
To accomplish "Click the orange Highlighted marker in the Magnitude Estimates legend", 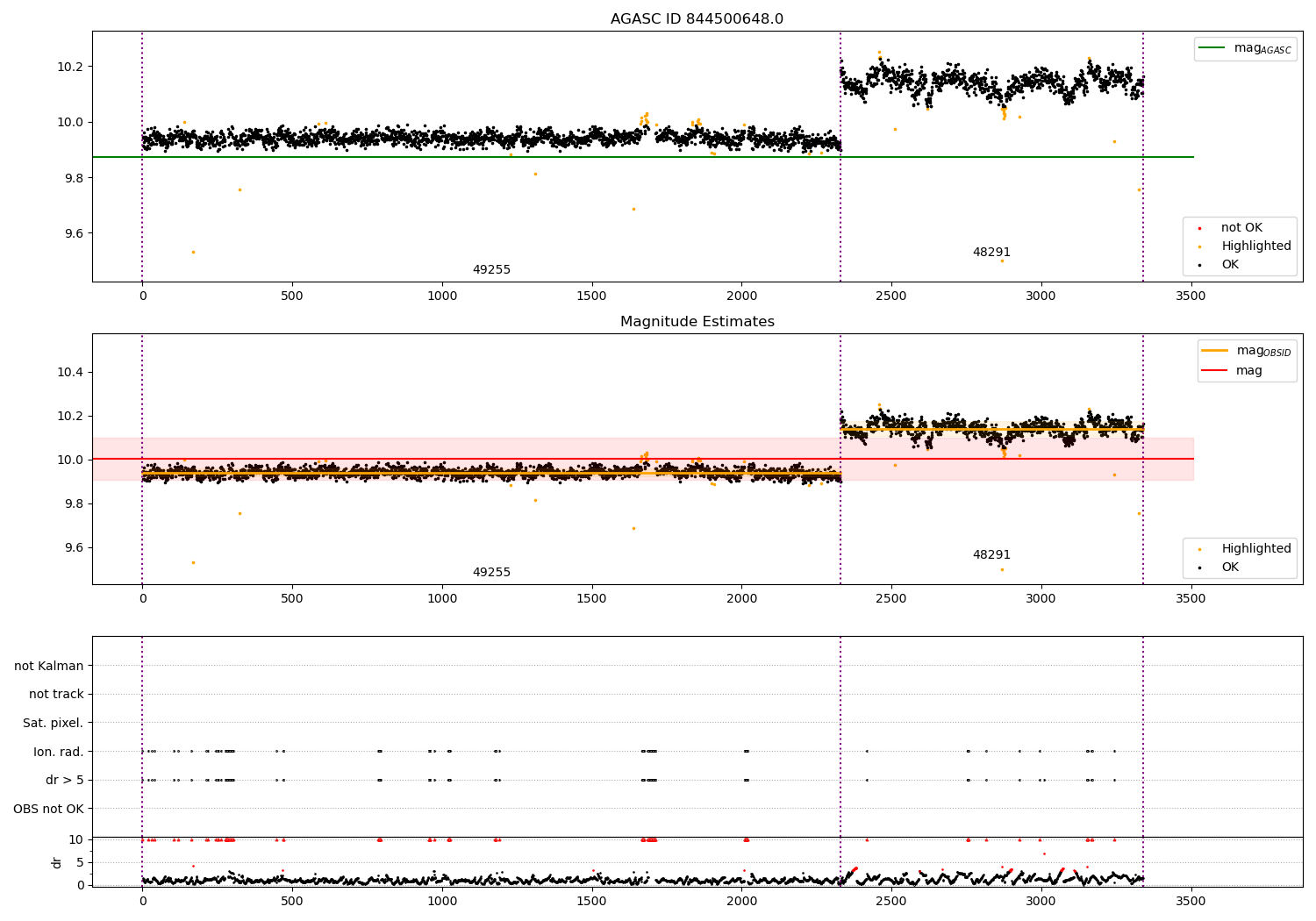I will 1200,549.
